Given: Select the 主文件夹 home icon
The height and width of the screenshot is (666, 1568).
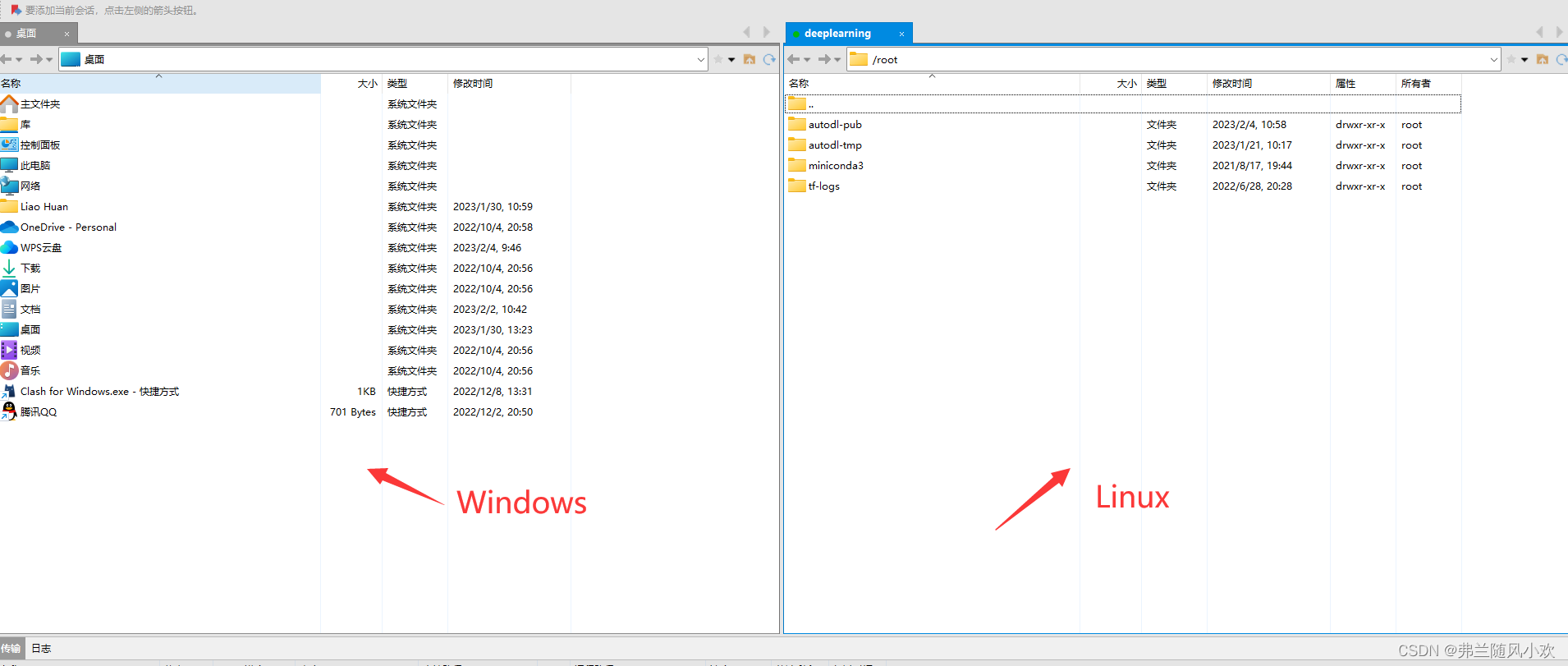Looking at the screenshot, I should (9, 103).
